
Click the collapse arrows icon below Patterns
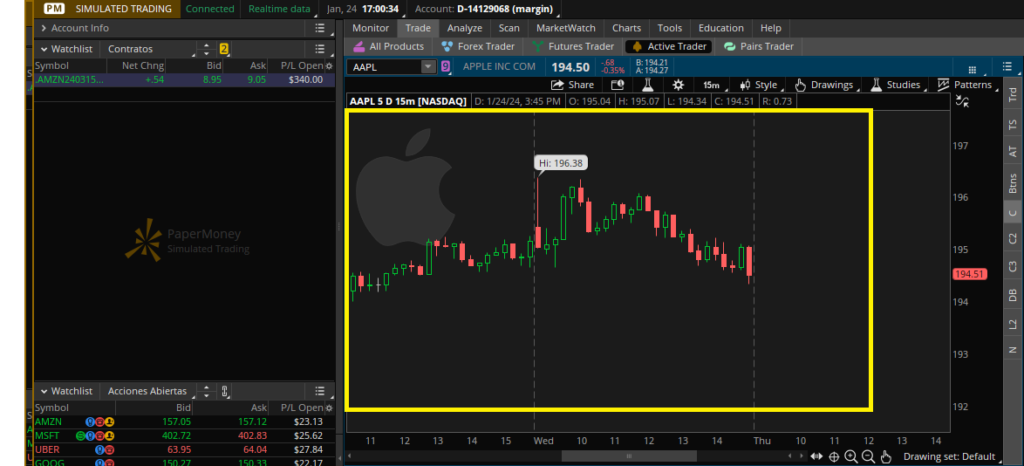coord(961,101)
